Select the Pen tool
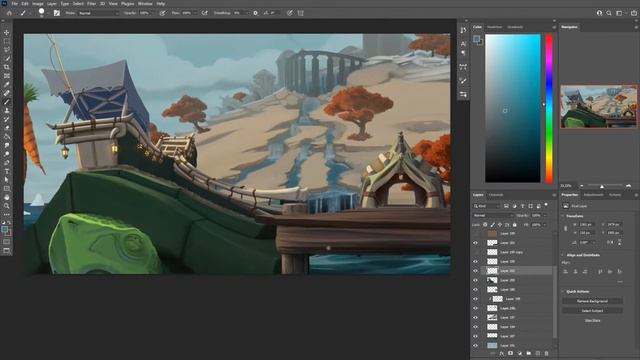 [x=7, y=162]
